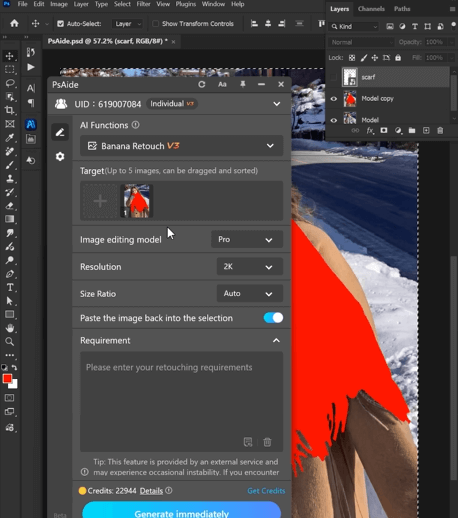Click the red foreground color swatch

tap(7, 379)
